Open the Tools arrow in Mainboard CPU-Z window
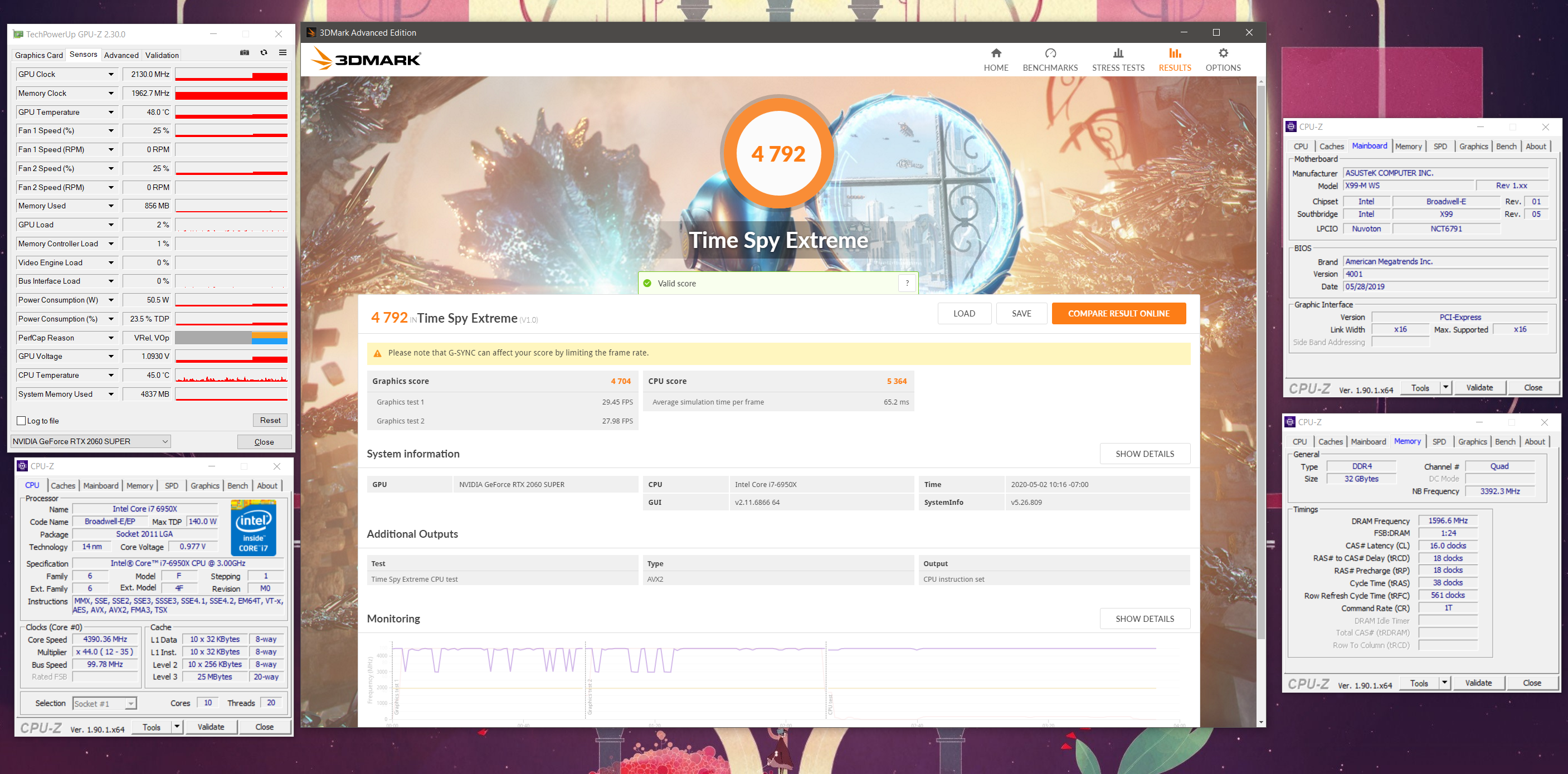 [x=1445, y=388]
